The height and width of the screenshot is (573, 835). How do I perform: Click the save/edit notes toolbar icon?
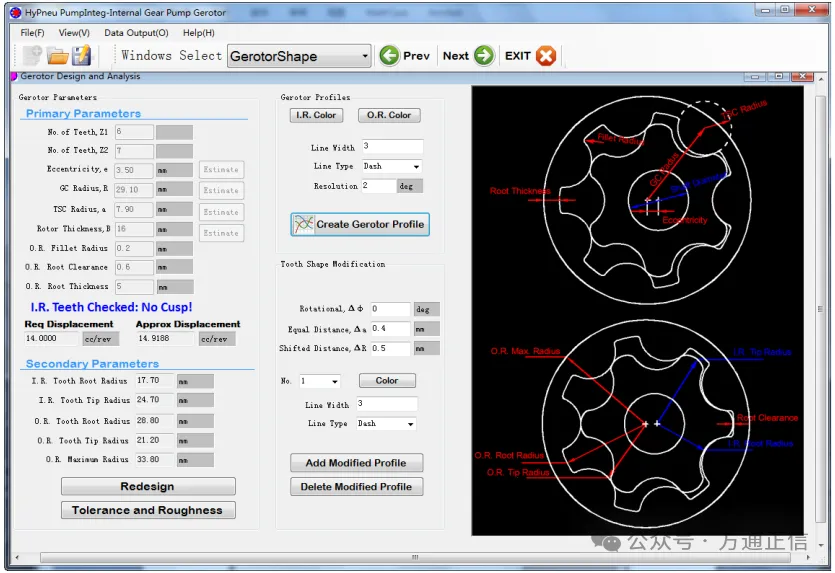coord(82,55)
